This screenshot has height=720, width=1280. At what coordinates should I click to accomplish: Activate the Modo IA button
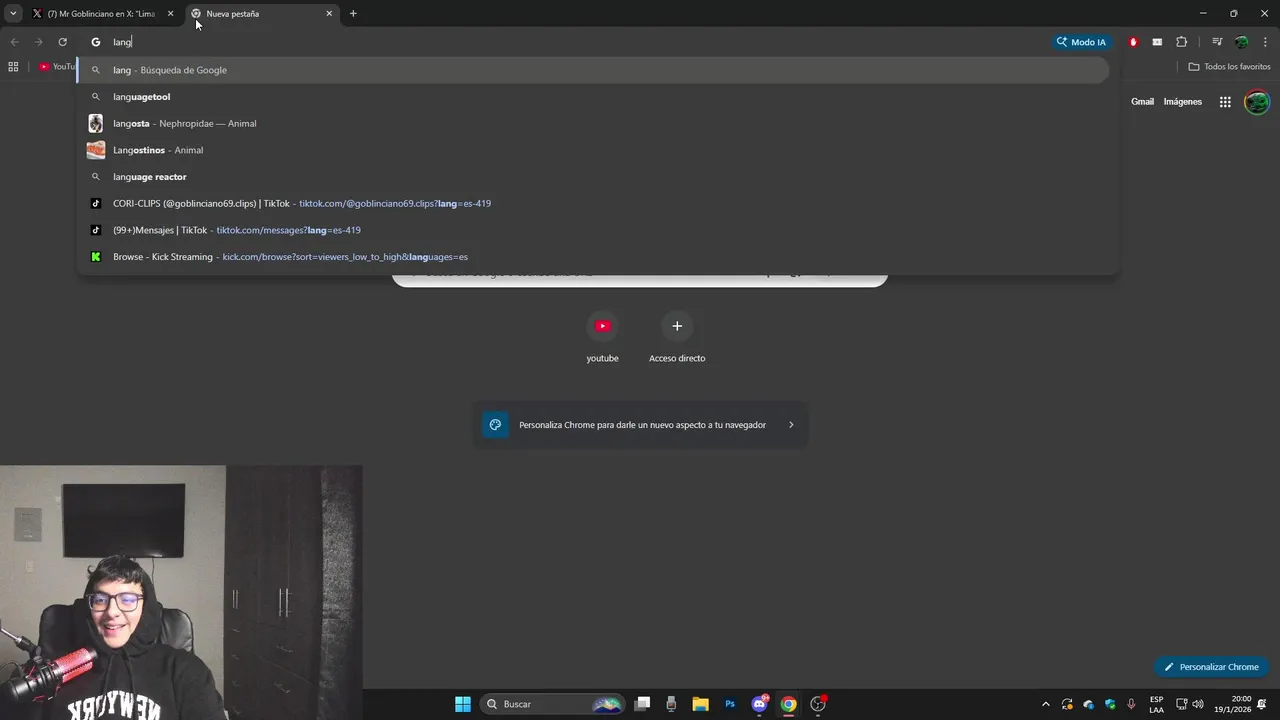(x=1081, y=42)
